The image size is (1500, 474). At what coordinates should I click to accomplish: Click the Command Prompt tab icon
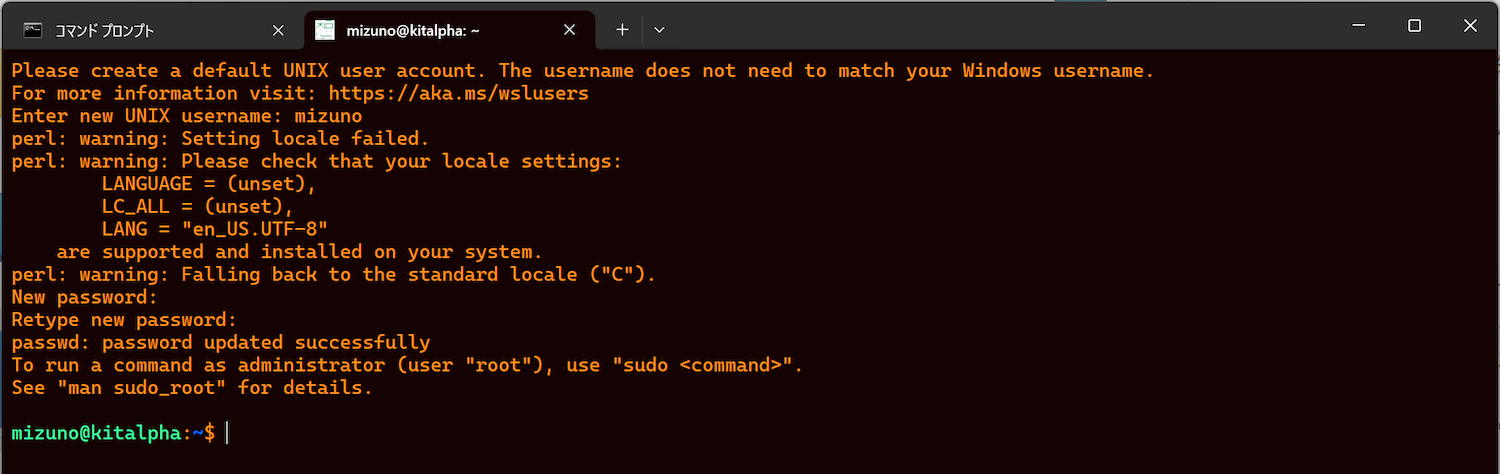tap(33, 30)
